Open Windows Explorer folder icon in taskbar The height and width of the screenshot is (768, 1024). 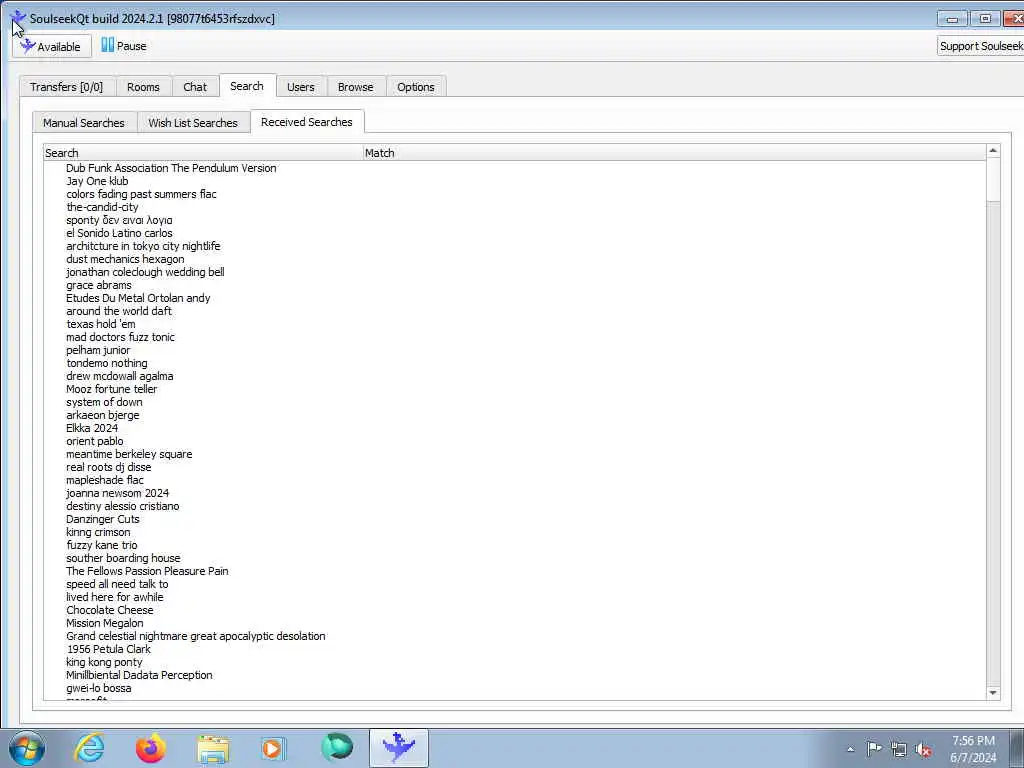pos(213,748)
